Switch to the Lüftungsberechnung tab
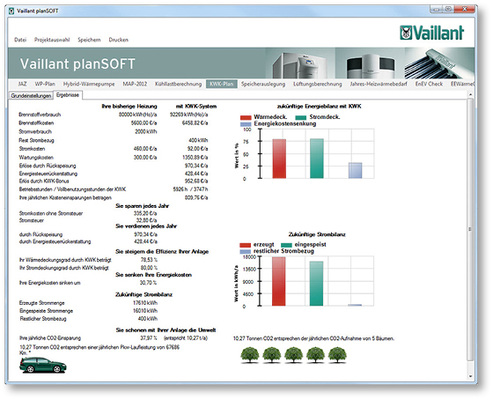Screen dimensions: 493x400 point(318,84)
